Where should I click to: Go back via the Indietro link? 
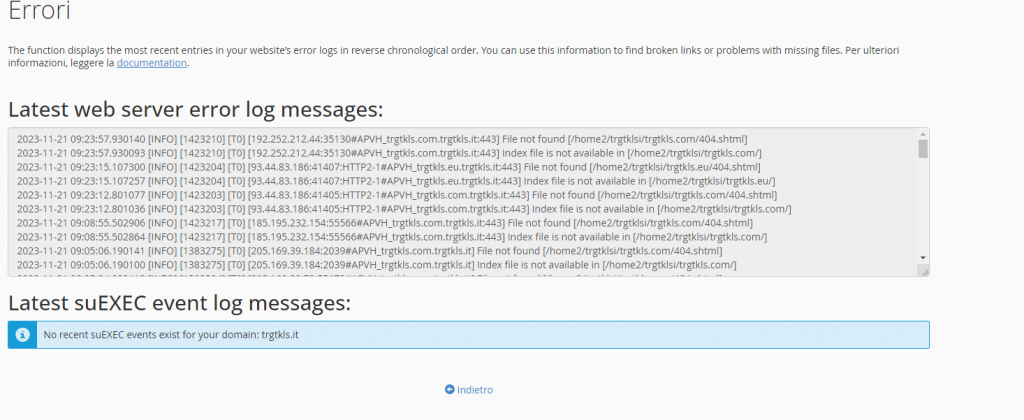[x=474, y=390]
